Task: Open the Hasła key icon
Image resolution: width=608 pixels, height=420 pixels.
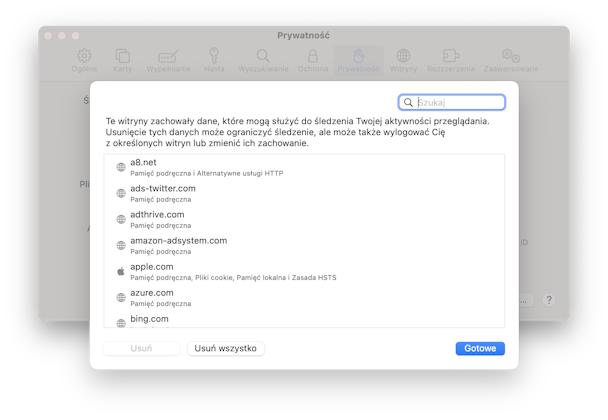Action: (214, 56)
